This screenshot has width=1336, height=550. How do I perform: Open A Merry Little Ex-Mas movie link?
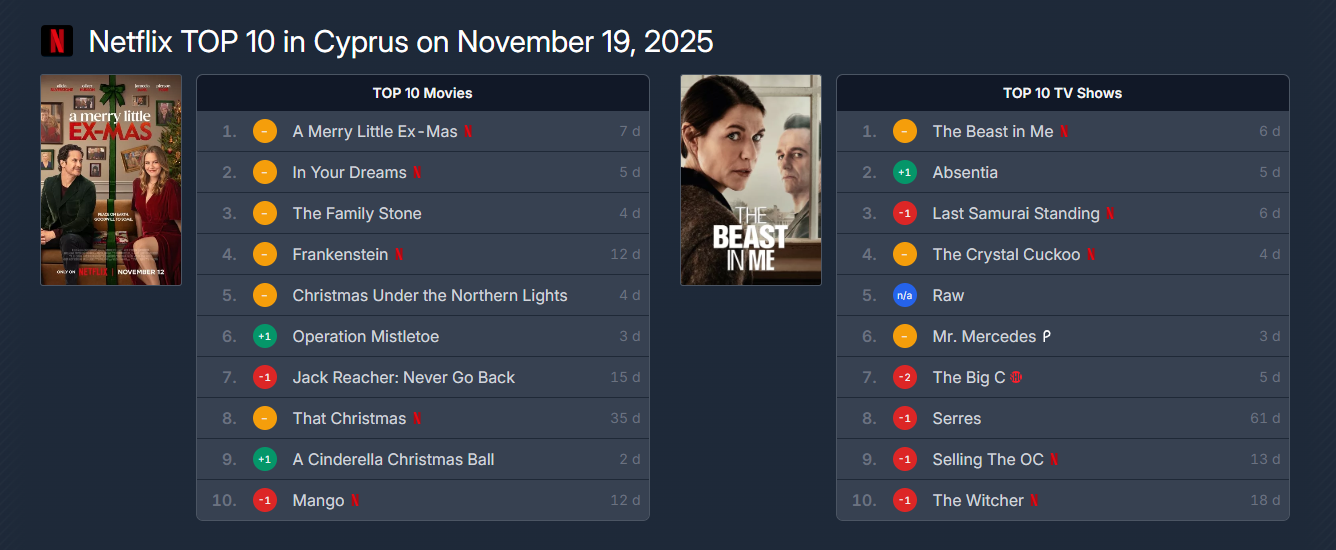(x=374, y=132)
